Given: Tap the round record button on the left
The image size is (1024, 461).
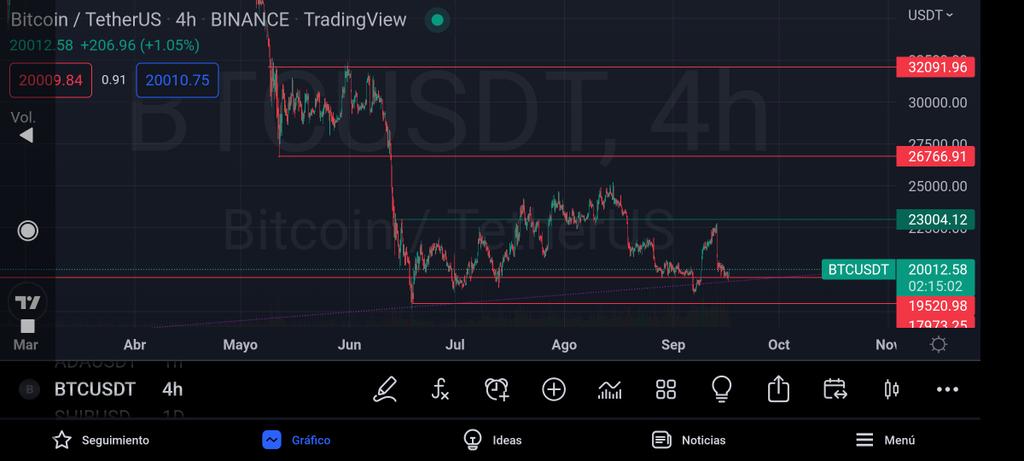Looking at the screenshot, I should pos(27,230).
